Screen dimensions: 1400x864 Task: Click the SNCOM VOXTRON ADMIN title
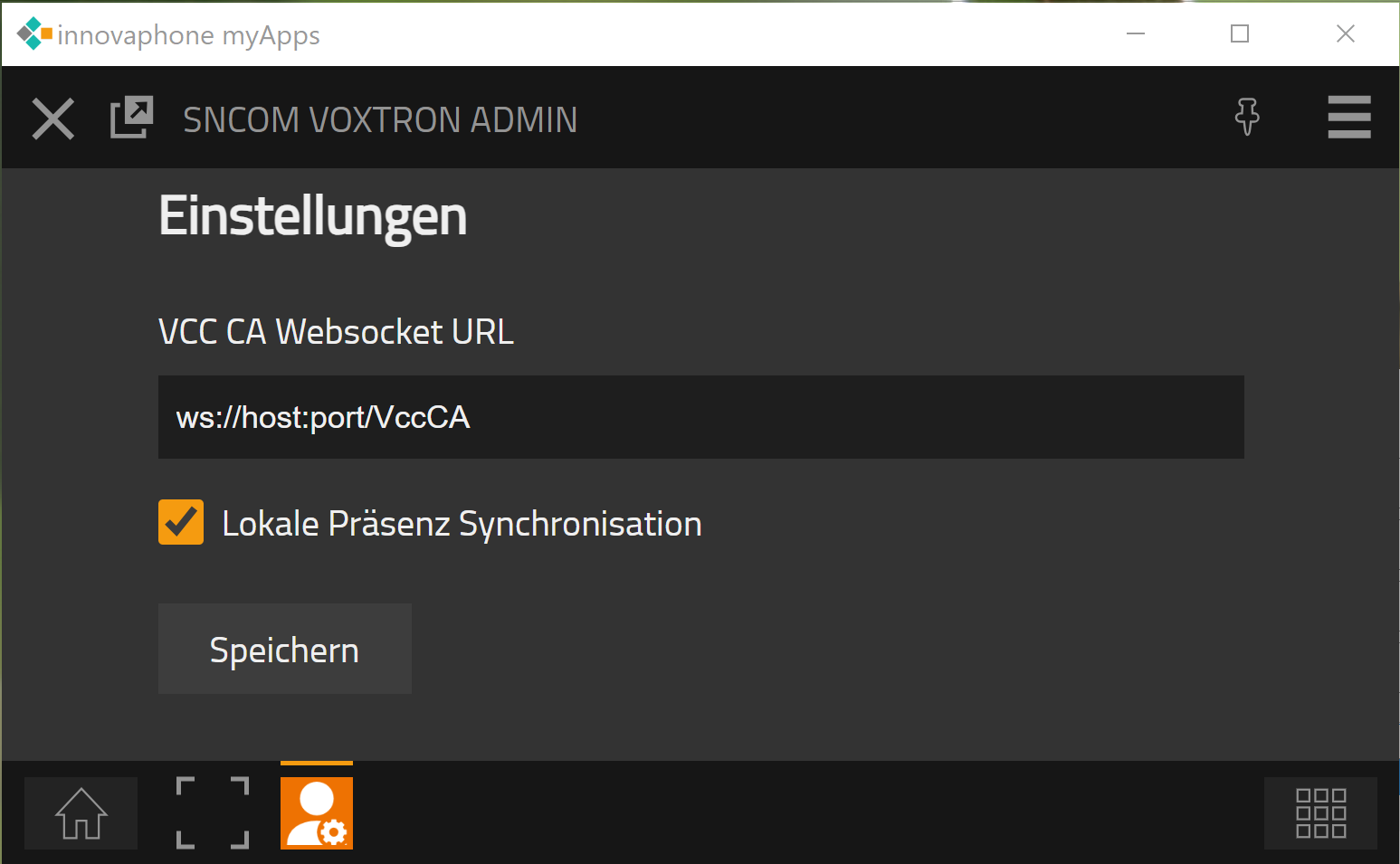click(380, 119)
